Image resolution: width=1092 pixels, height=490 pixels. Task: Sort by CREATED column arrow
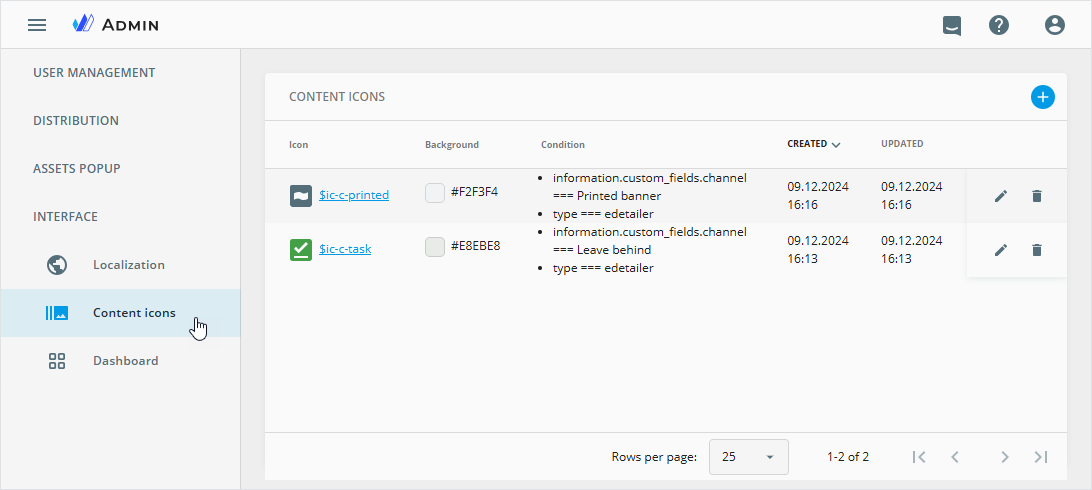(836, 145)
